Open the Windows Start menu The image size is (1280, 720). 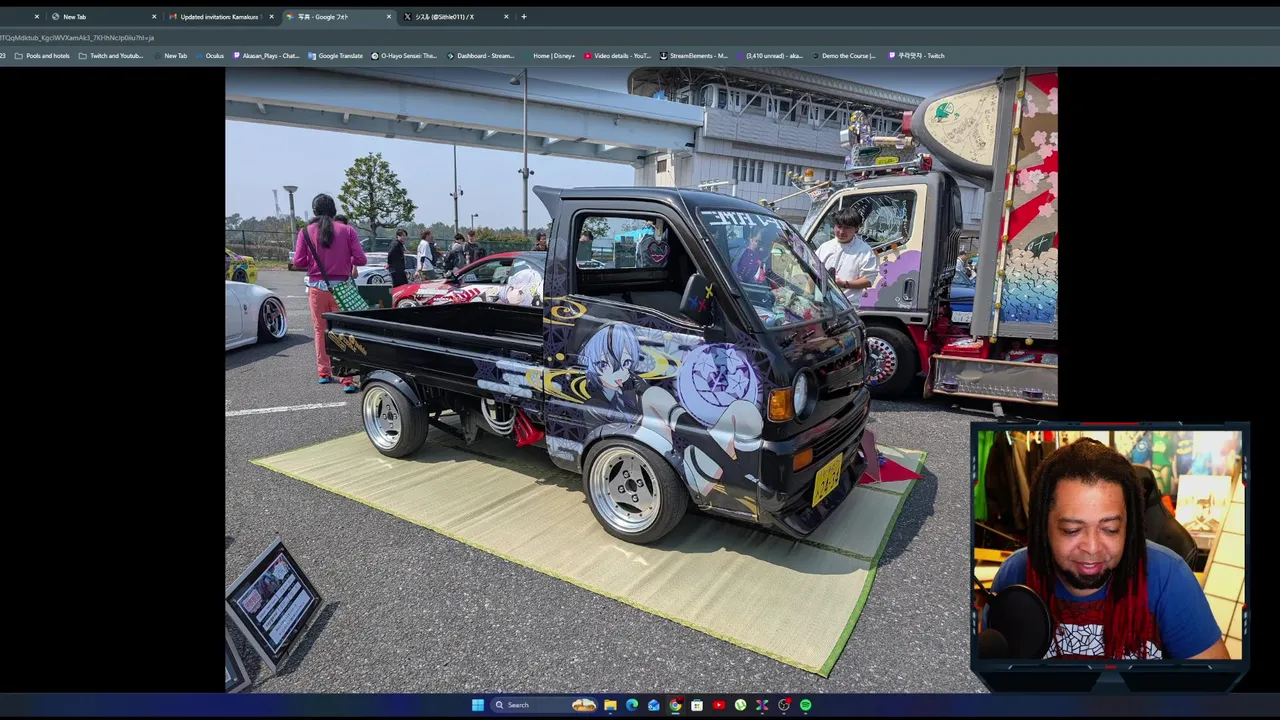478,705
